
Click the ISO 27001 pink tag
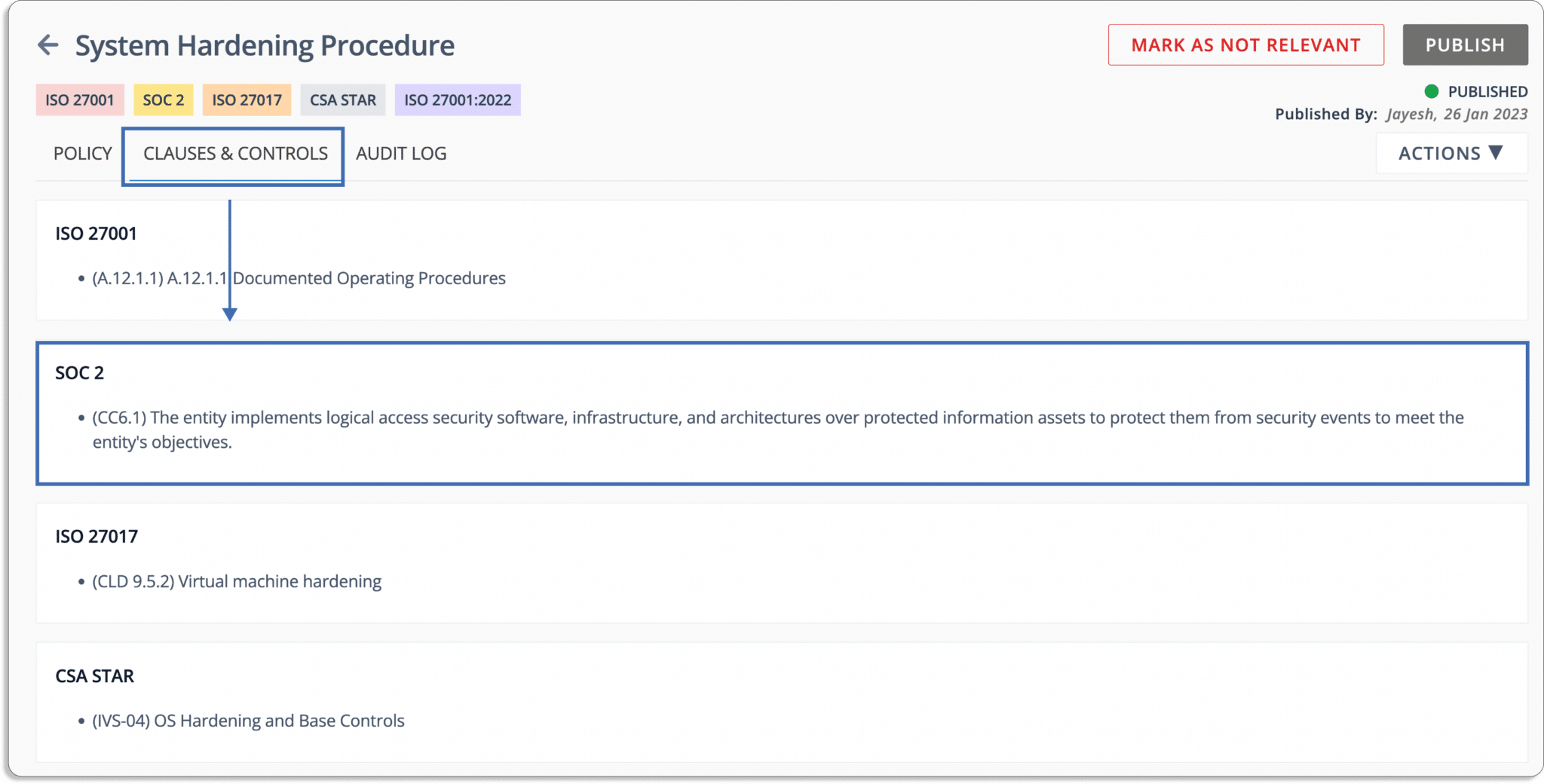pos(80,100)
